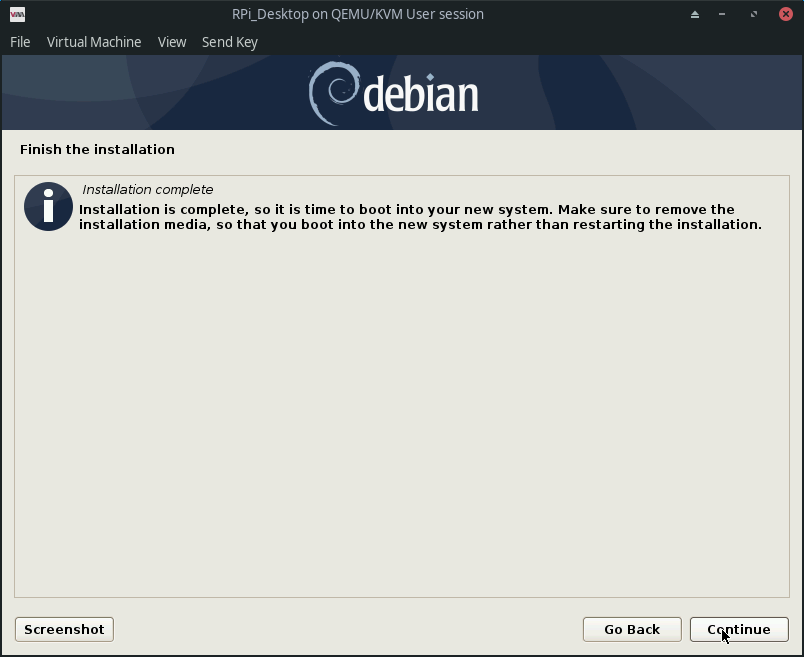The height and width of the screenshot is (657, 804).
Task: Open the Send Key menu
Action: 230,42
